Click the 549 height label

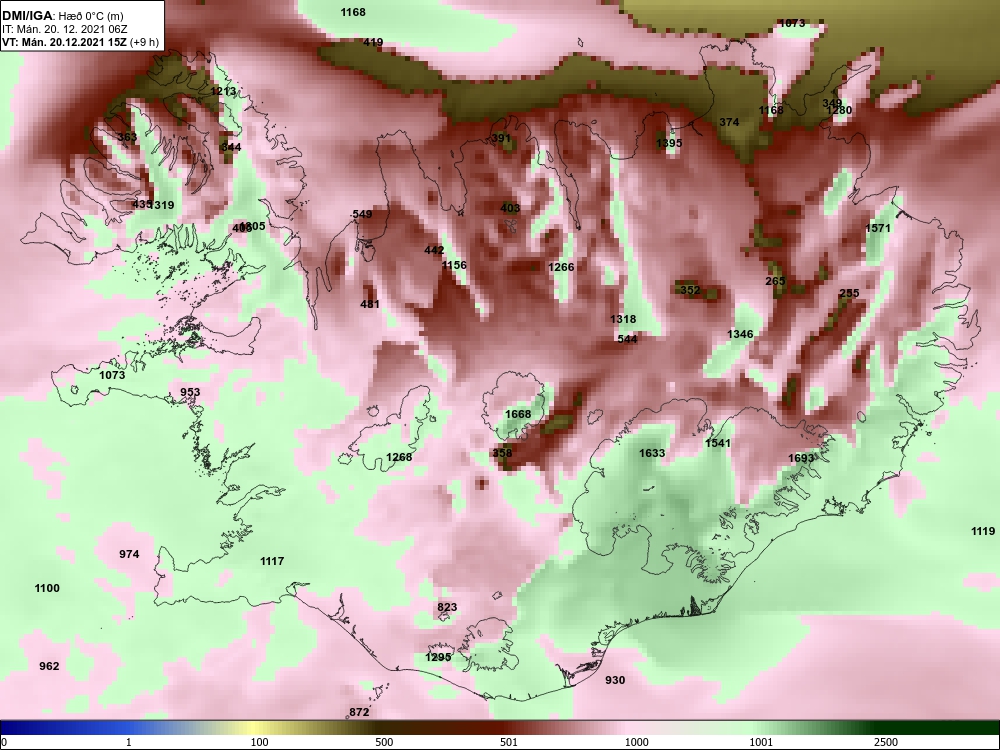tap(362, 214)
